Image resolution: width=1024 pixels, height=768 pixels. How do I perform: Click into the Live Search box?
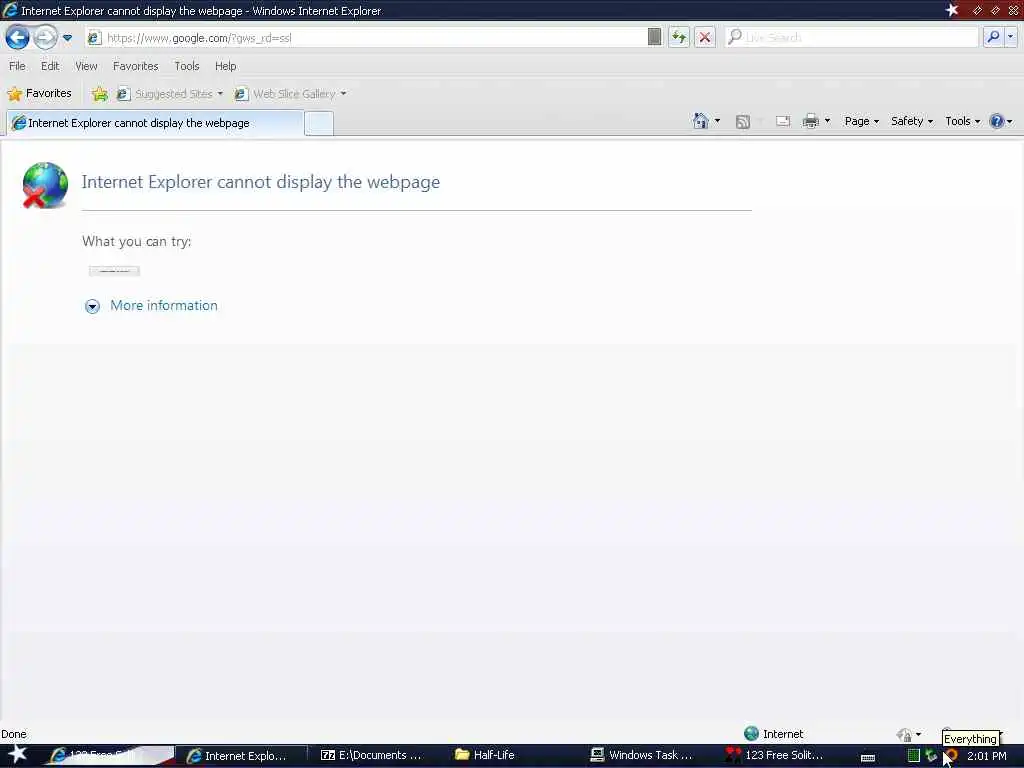(x=852, y=37)
